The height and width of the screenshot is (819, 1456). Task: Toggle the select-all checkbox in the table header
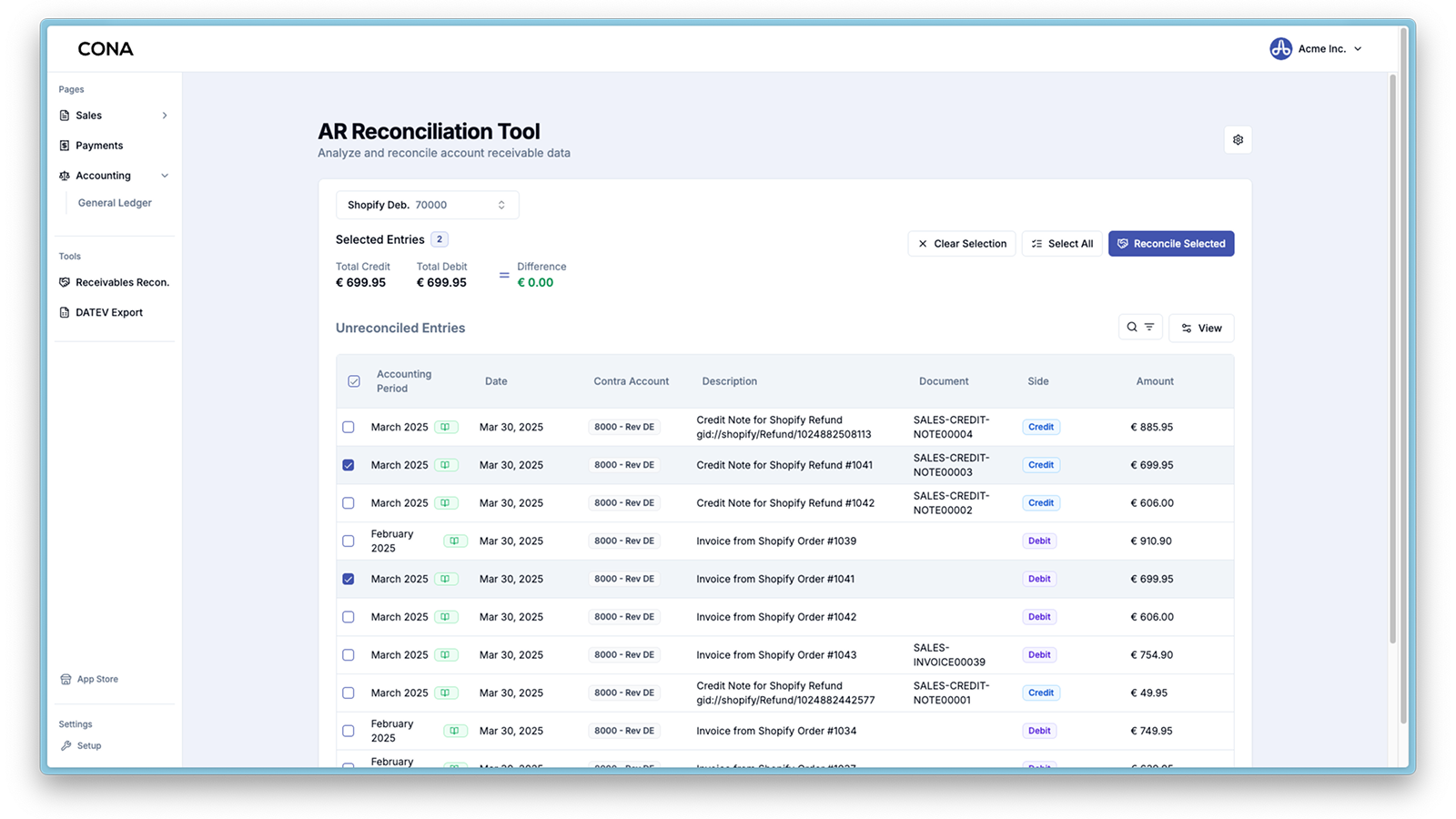(354, 381)
